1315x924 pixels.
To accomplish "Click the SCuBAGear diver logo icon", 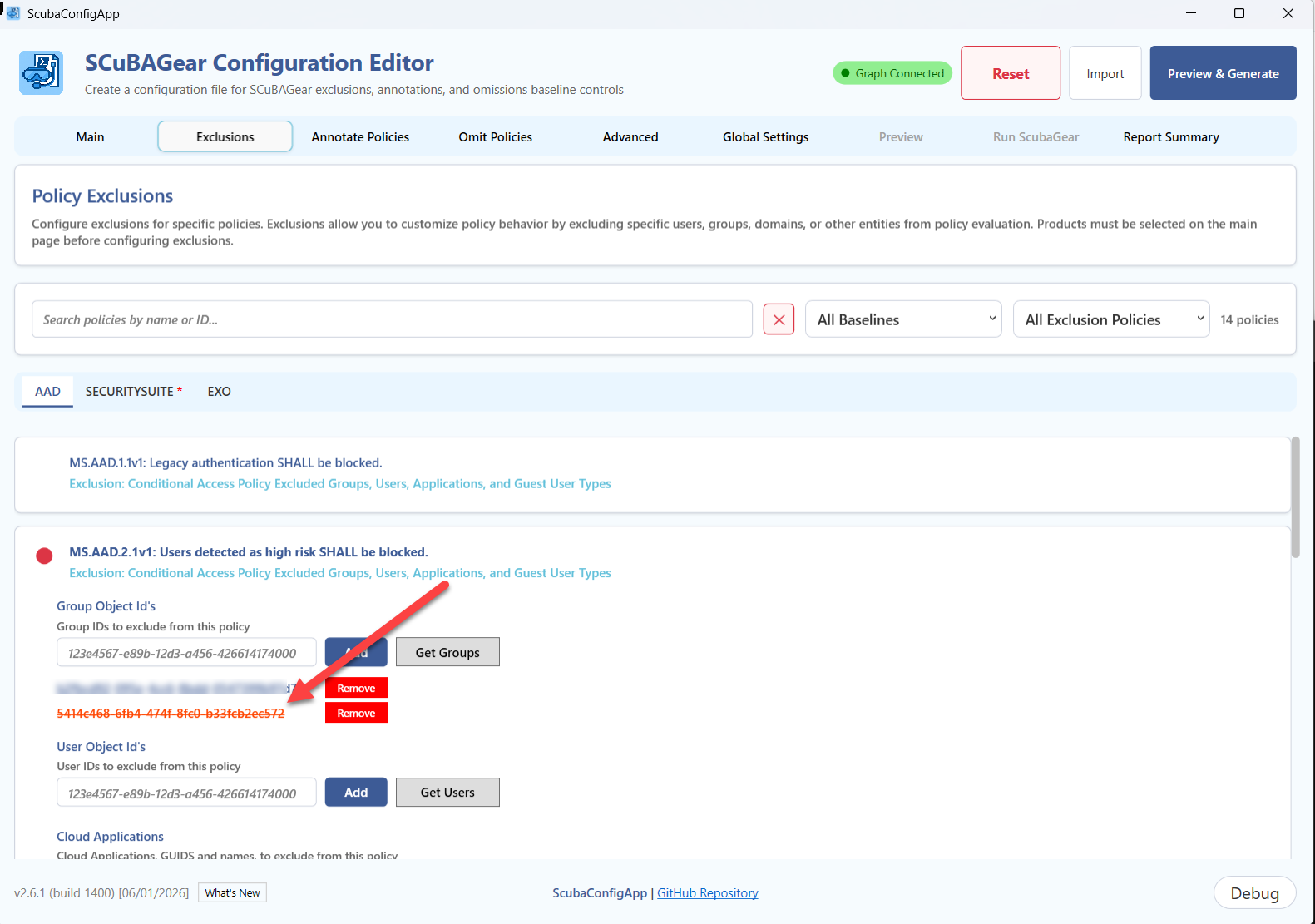I will click(x=41, y=73).
